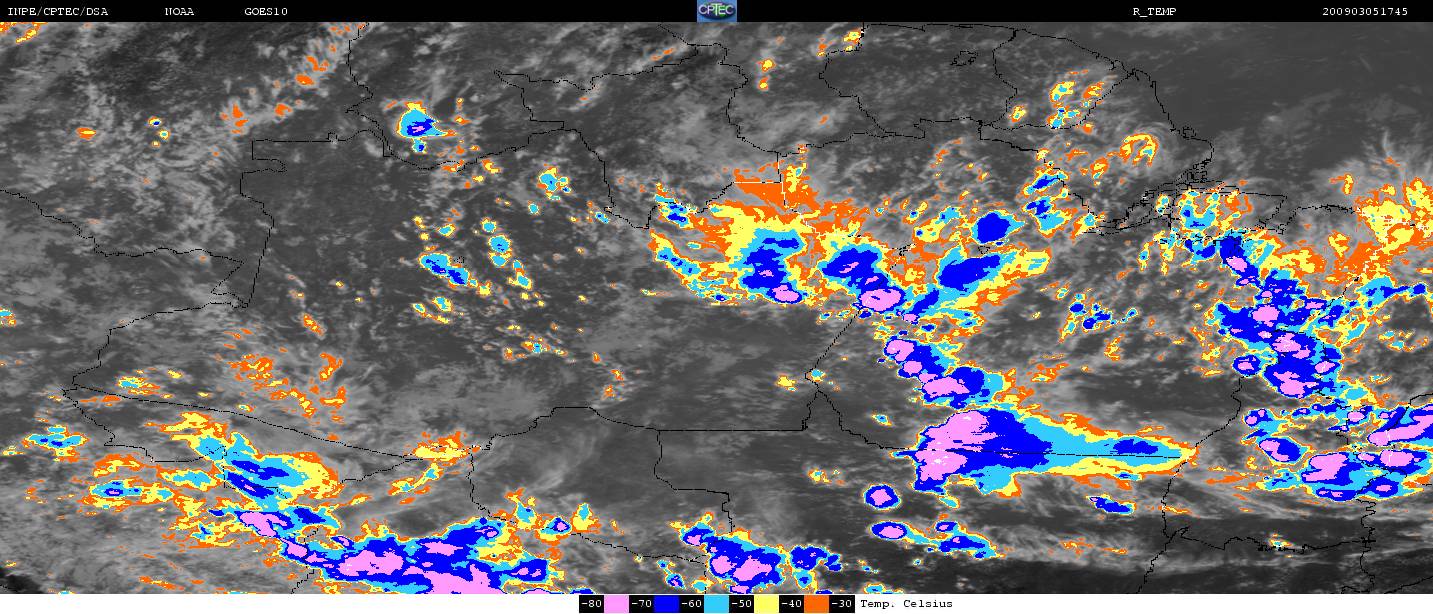The height and width of the screenshot is (614, 1433).
Task: Click the -40 legend temperature label
Action: [x=791, y=603]
